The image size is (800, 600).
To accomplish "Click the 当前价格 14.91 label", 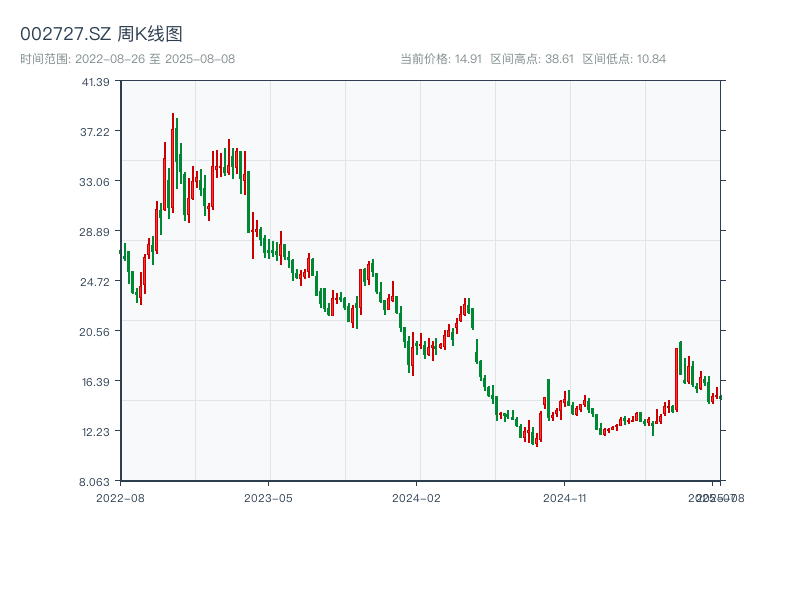I will click(441, 59).
